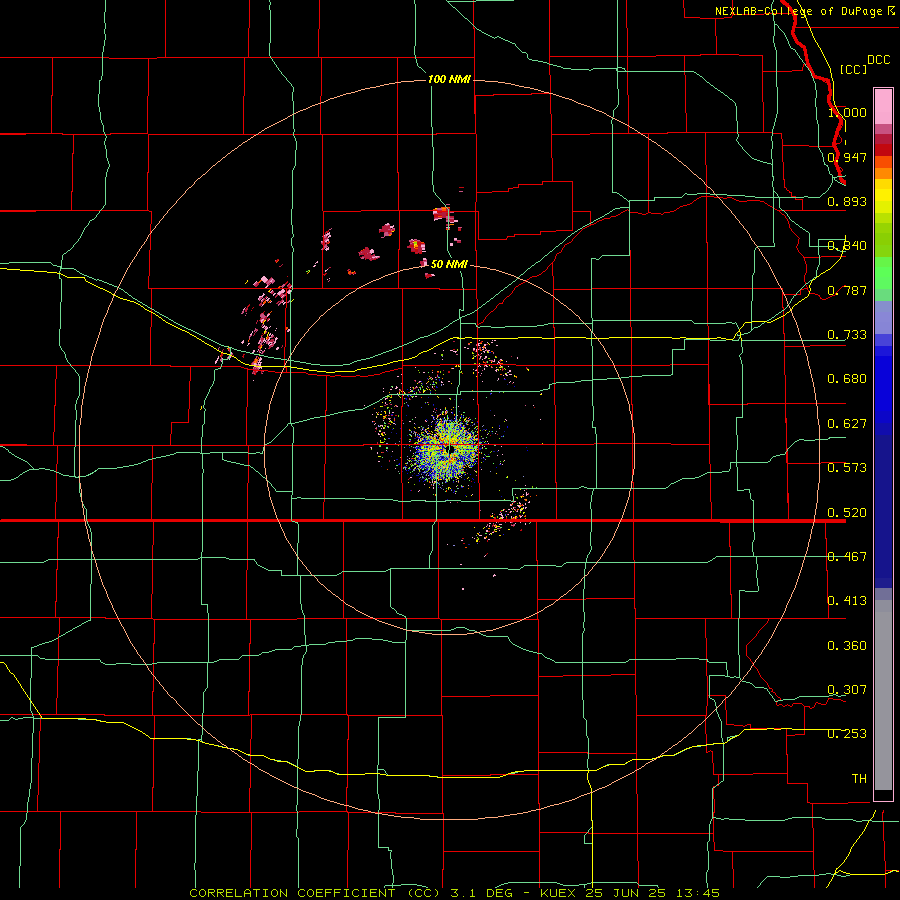Select the 0.360 legend value
The width and height of the screenshot is (900, 900).
click(847, 646)
